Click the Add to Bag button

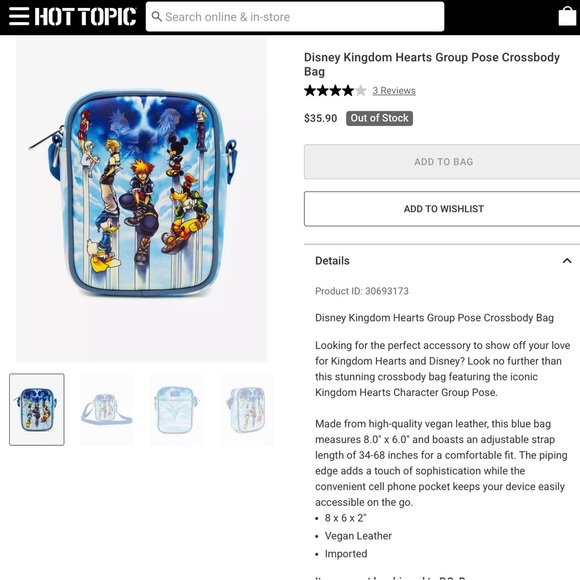[443, 162]
